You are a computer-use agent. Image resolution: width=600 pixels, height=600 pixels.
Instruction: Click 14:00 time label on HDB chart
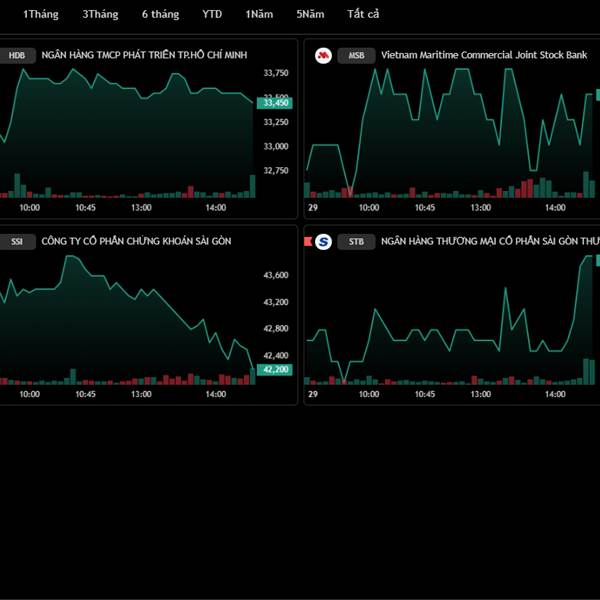pyautogui.click(x=216, y=208)
